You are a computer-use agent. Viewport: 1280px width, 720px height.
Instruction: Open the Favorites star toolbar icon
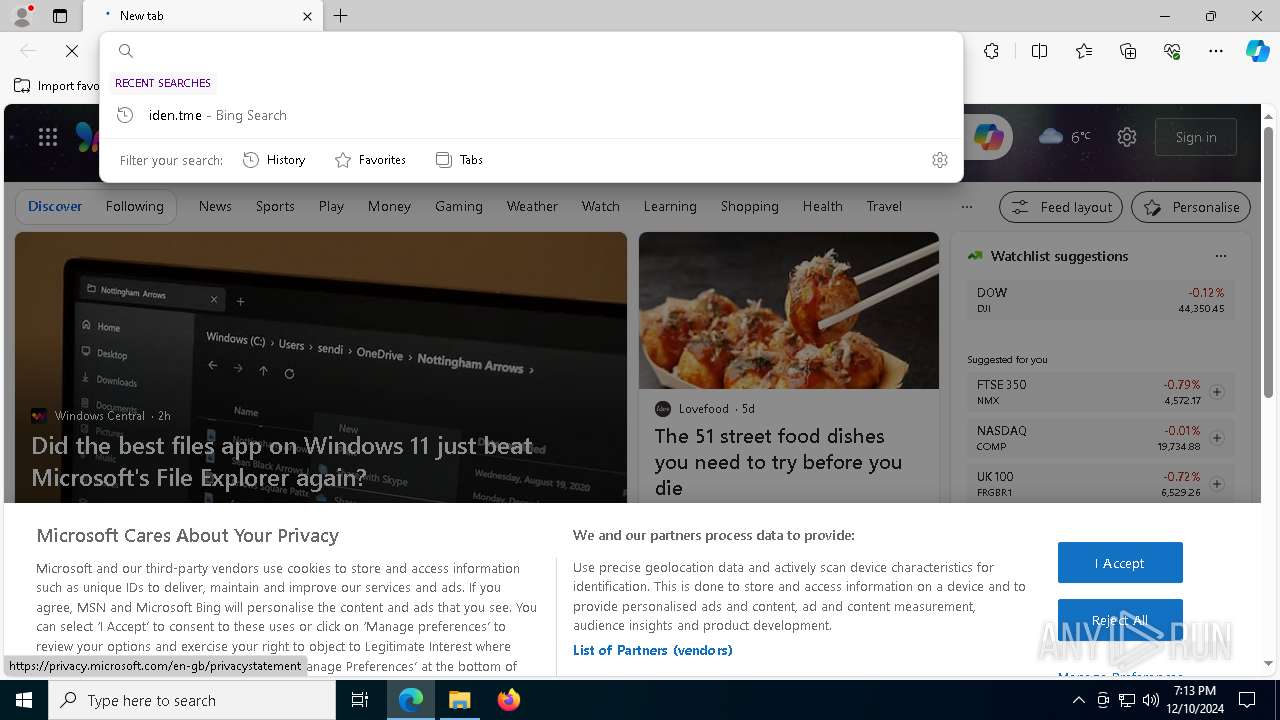click(1084, 51)
